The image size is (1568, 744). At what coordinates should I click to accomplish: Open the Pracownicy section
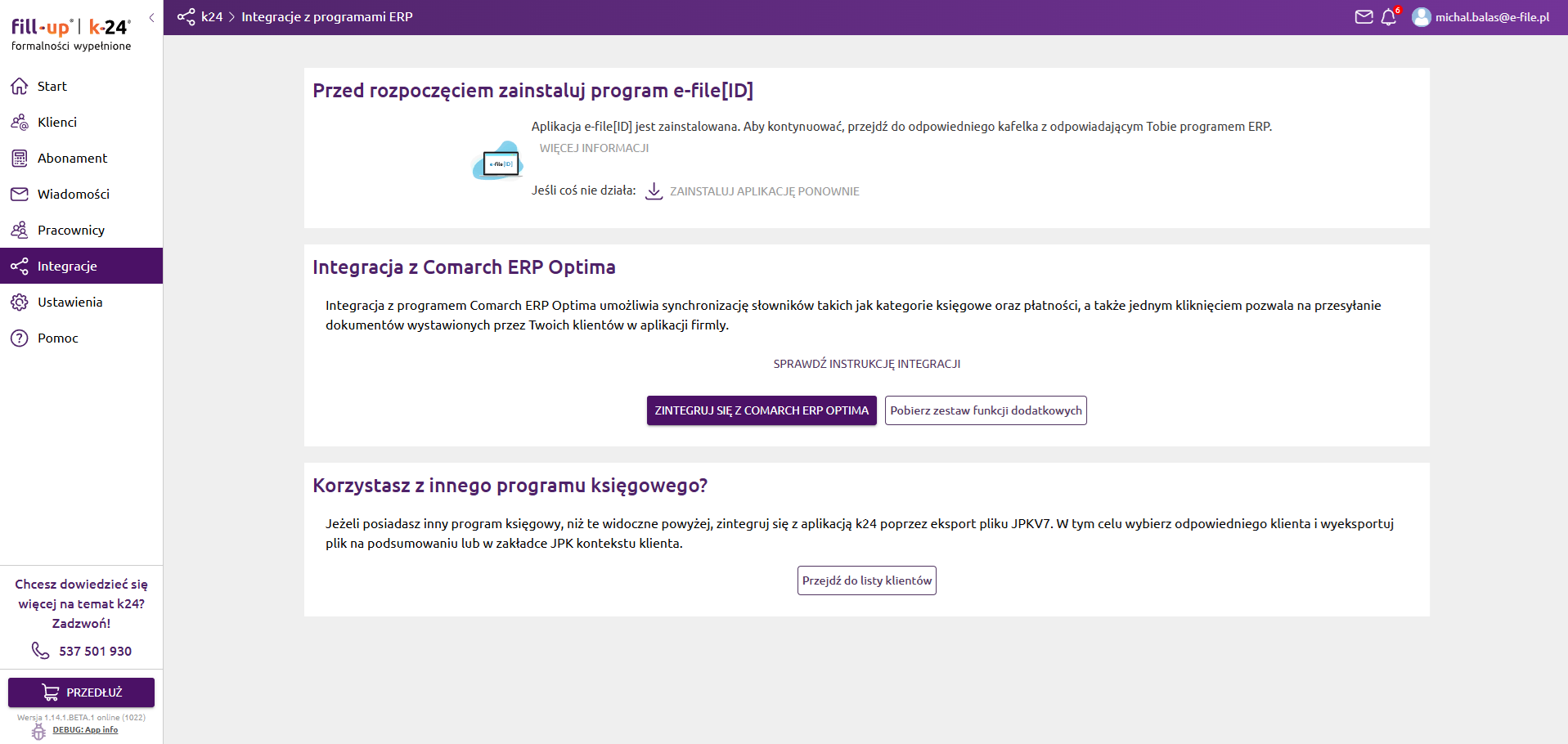71,230
